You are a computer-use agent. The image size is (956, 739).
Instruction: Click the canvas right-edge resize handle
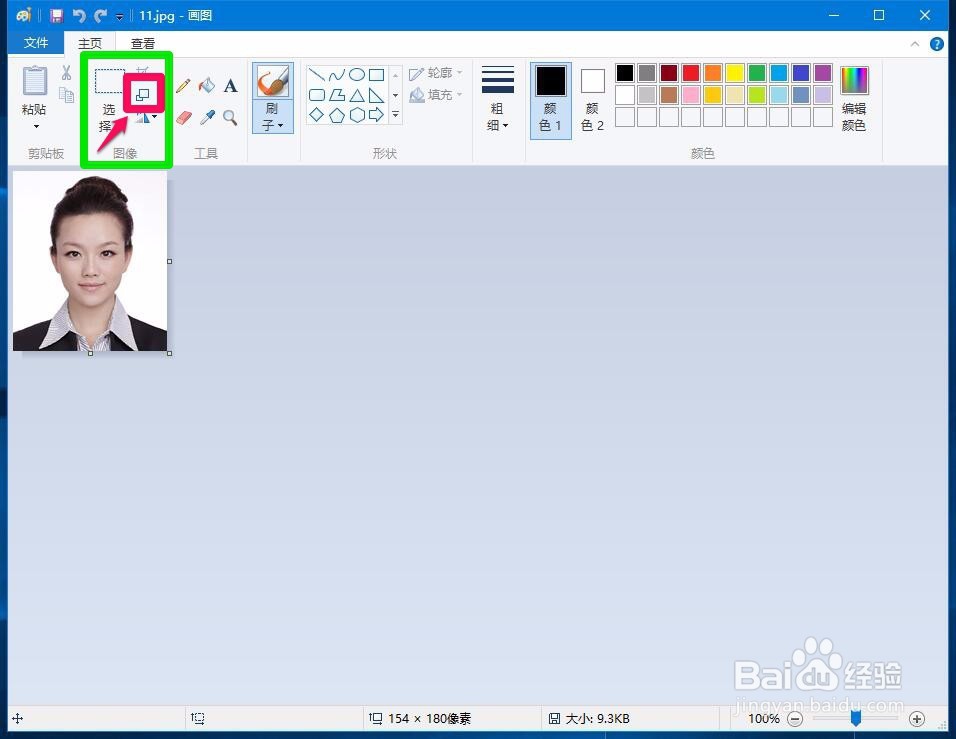pos(169,261)
